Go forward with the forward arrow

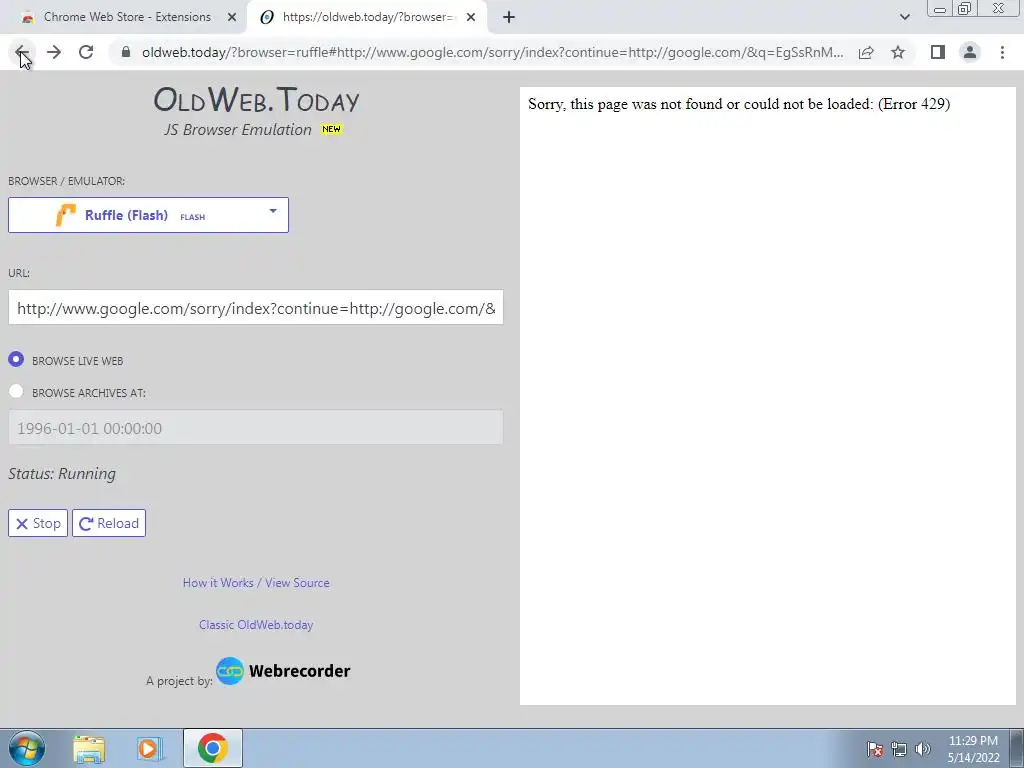coord(54,52)
